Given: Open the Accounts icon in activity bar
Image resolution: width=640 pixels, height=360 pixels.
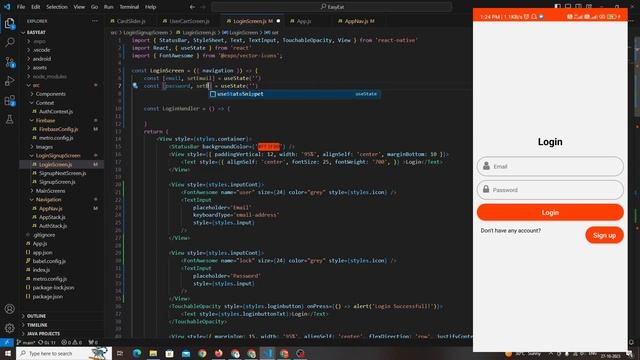Looking at the screenshot, I should (x=9, y=309).
